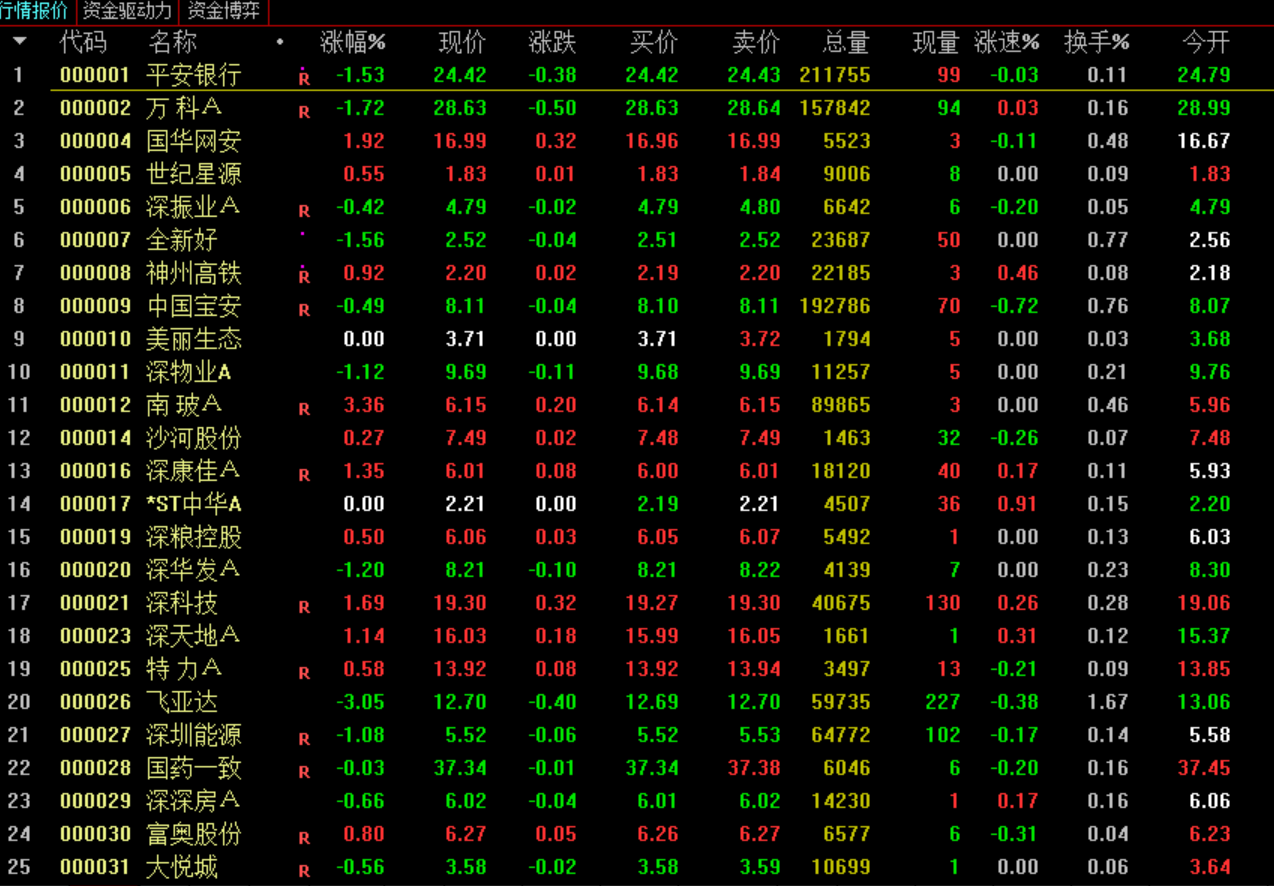Select stock *ST中华A
1274x886 pixels.
(x=194, y=504)
